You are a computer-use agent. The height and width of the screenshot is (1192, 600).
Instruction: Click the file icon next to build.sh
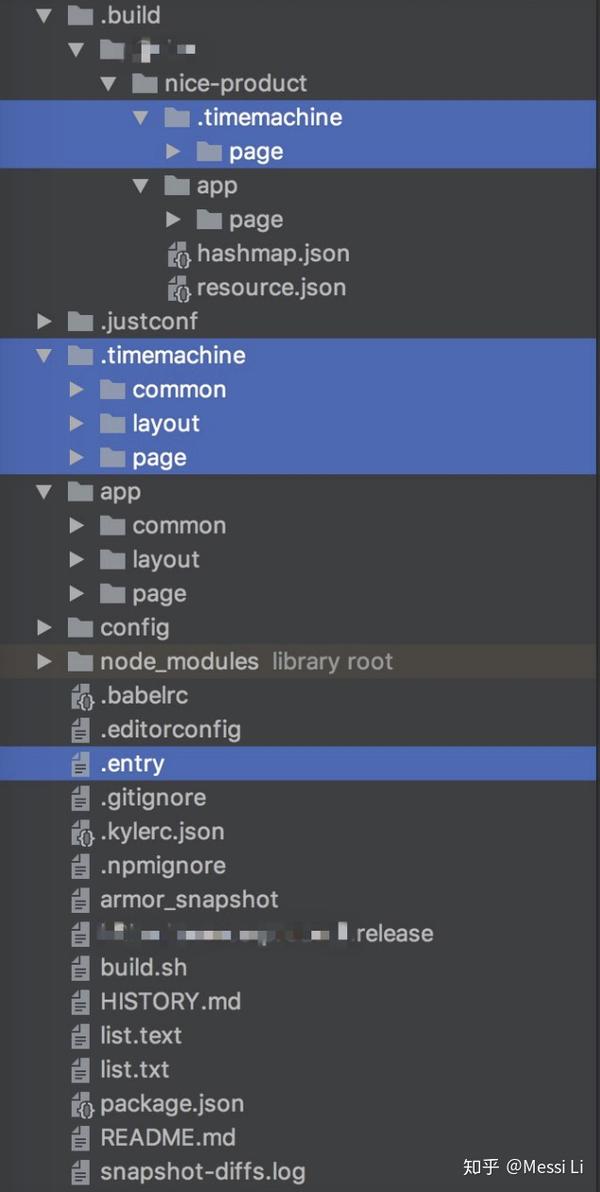click(x=79, y=967)
